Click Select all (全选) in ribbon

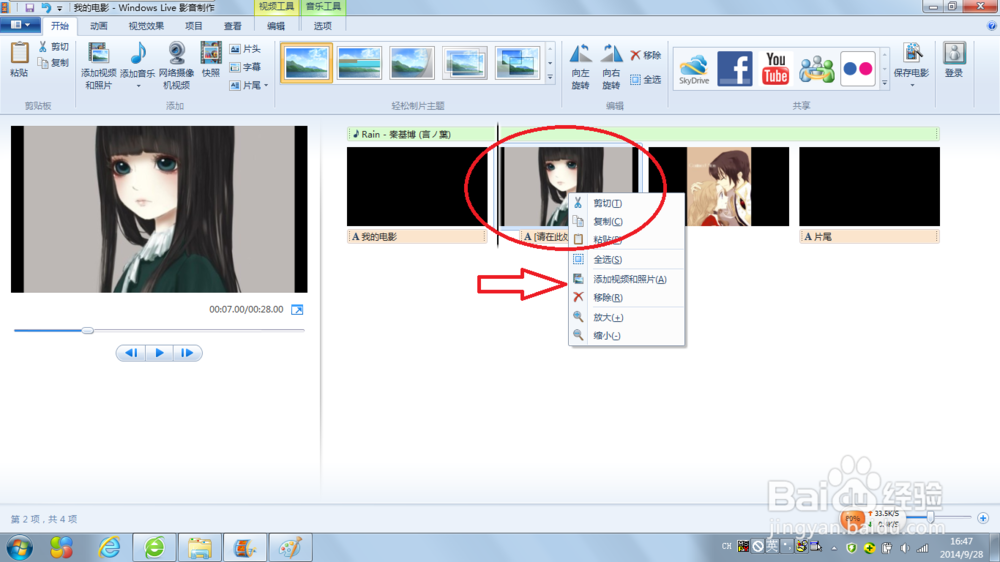click(645, 80)
